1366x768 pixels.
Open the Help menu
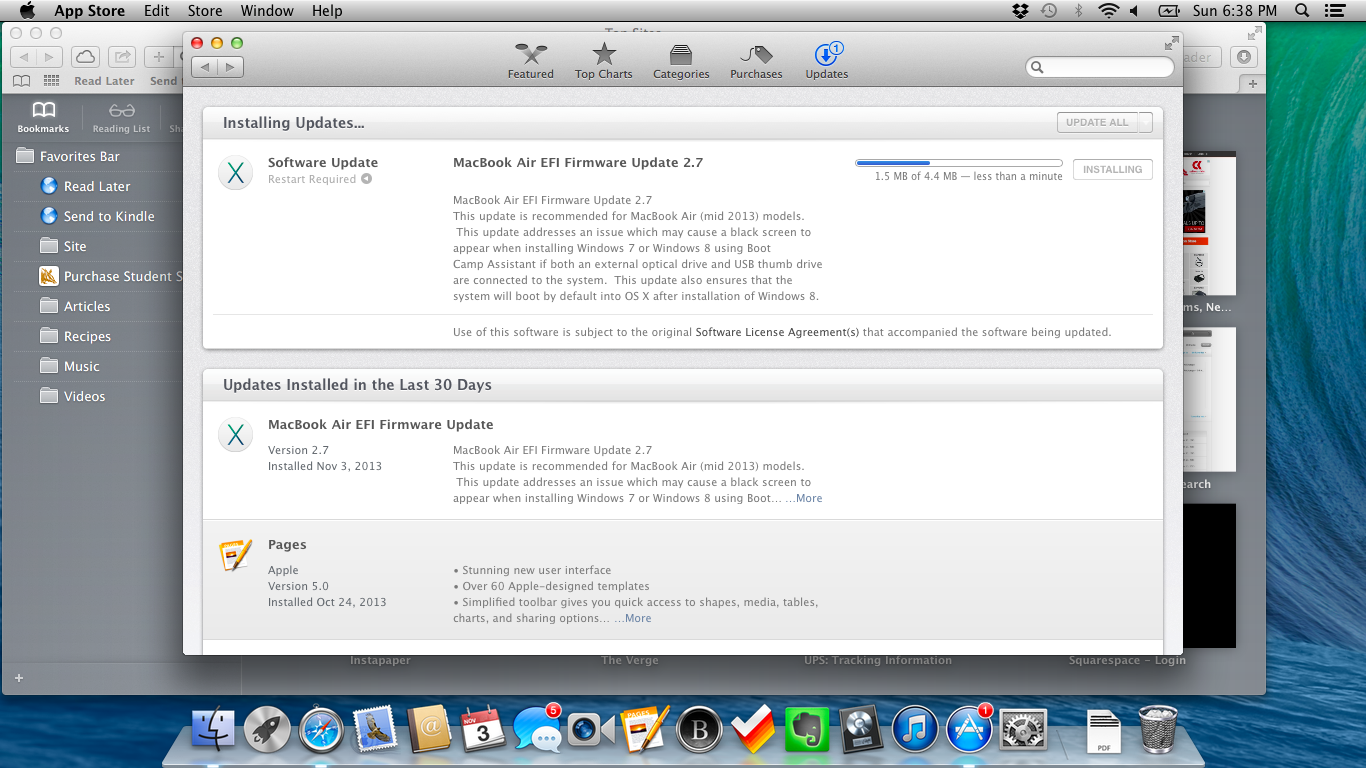point(327,11)
